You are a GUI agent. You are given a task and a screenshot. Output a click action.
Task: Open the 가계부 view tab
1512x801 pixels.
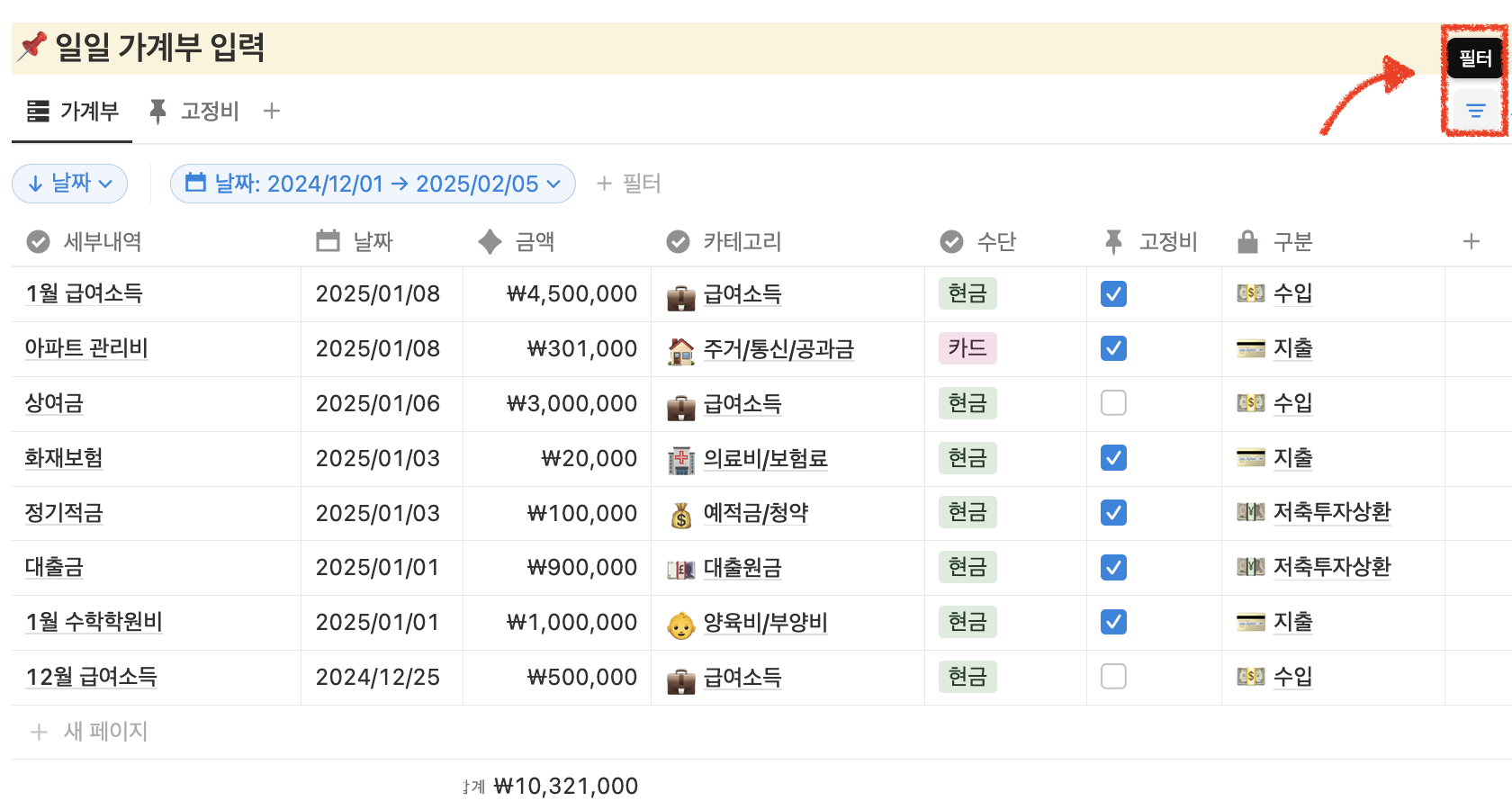(x=72, y=111)
